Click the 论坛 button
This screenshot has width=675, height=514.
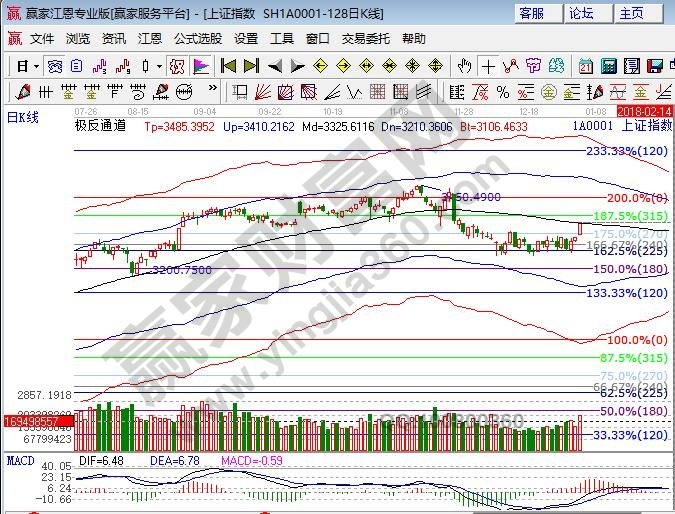coord(581,13)
